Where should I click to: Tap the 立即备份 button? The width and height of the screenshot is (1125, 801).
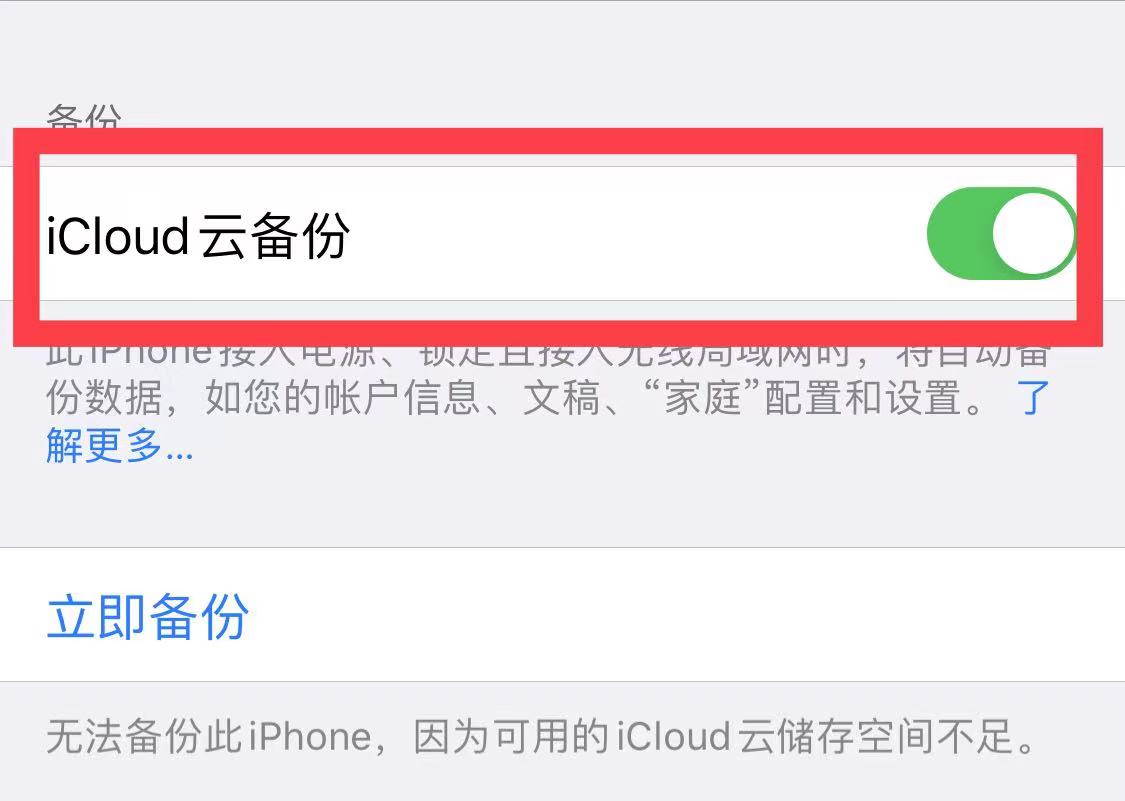click(148, 617)
